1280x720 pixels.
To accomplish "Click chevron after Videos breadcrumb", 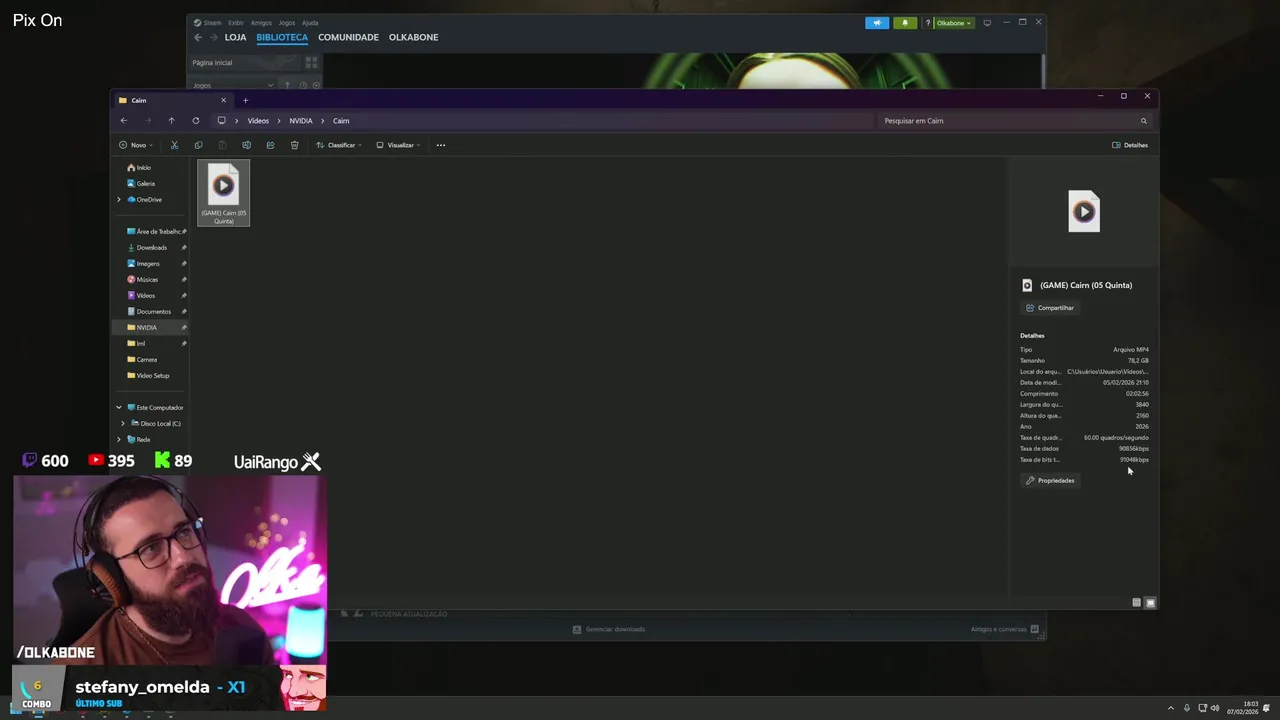I will pos(279,121).
